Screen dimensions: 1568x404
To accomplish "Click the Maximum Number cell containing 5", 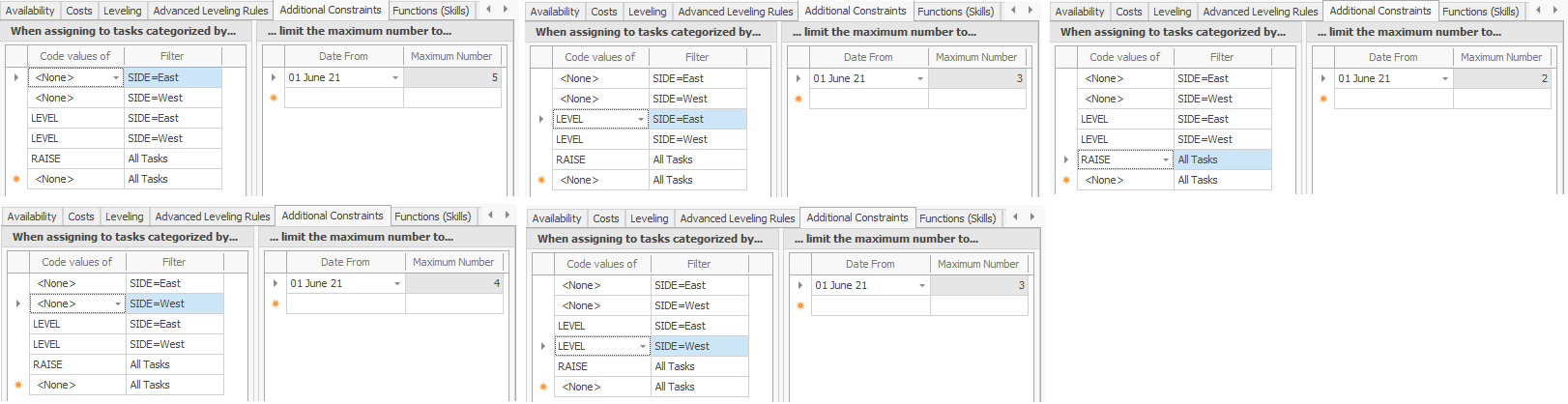I will point(452,77).
